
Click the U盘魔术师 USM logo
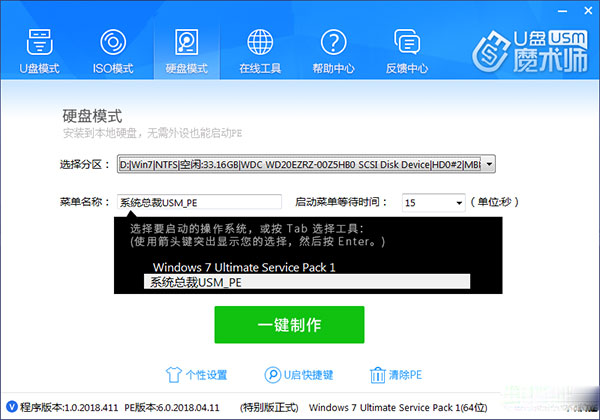pyautogui.click(x=530, y=50)
